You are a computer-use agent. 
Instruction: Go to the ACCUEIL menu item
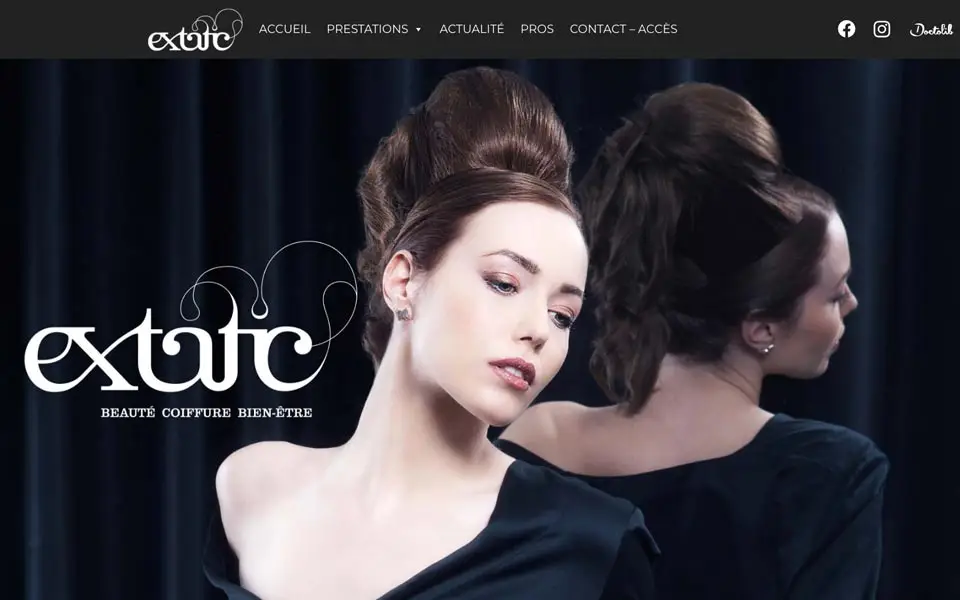tap(284, 29)
